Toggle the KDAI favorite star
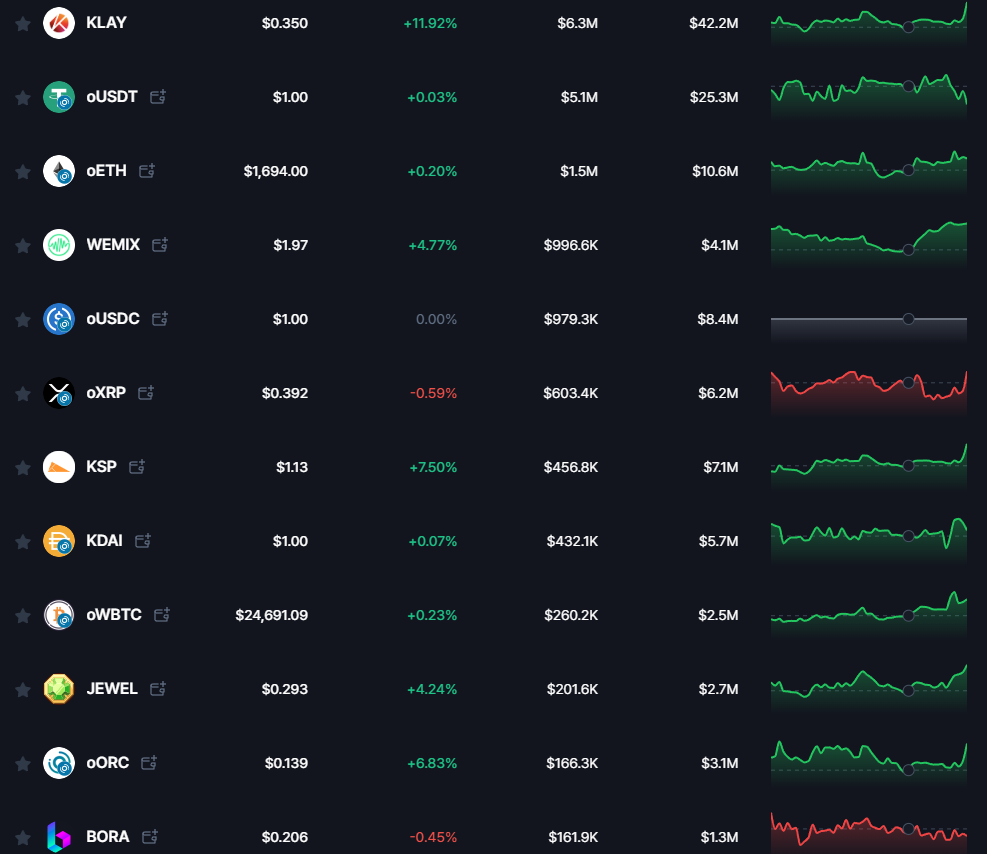 tap(23, 541)
